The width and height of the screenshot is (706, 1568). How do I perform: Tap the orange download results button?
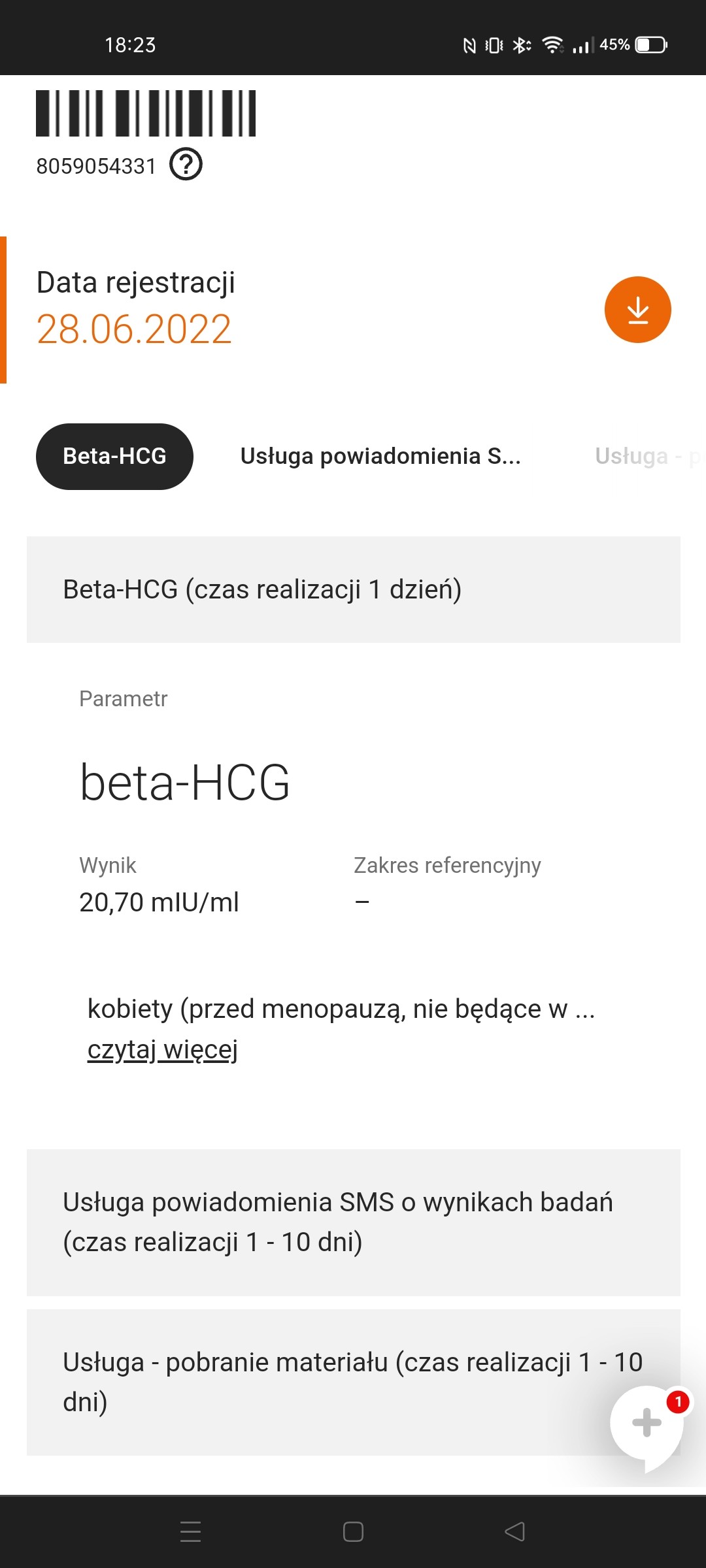click(637, 310)
